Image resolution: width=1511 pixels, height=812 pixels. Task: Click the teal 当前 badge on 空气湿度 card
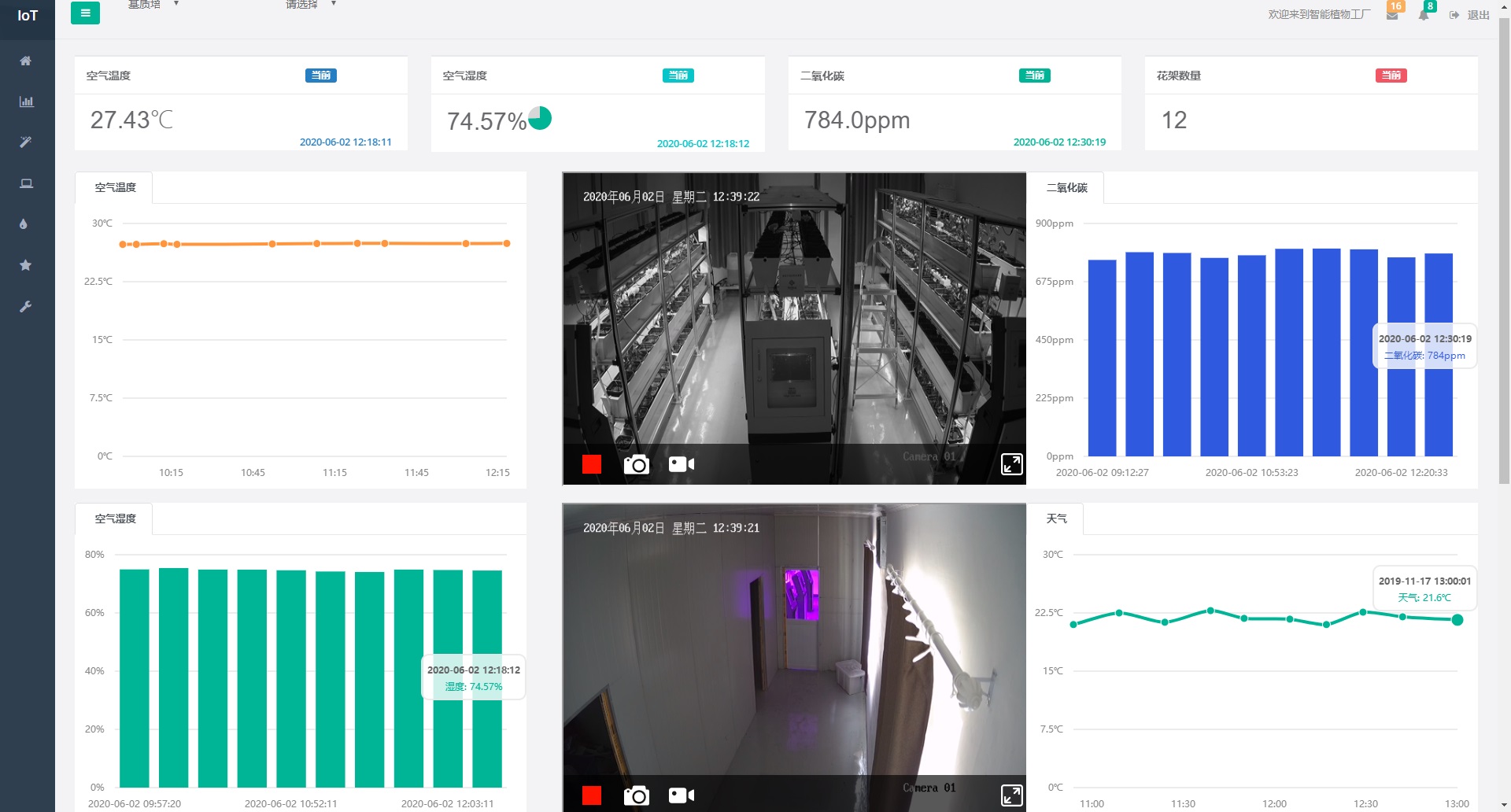coord(678,76)
